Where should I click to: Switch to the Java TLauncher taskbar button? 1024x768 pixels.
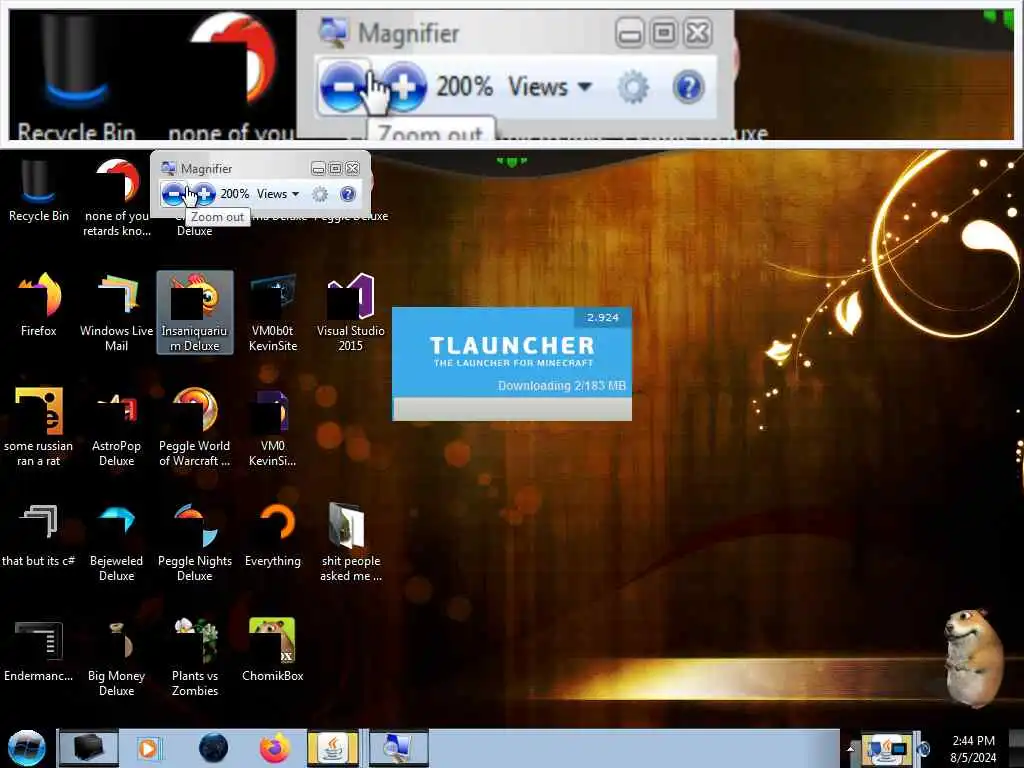click(x=333, y=748)
